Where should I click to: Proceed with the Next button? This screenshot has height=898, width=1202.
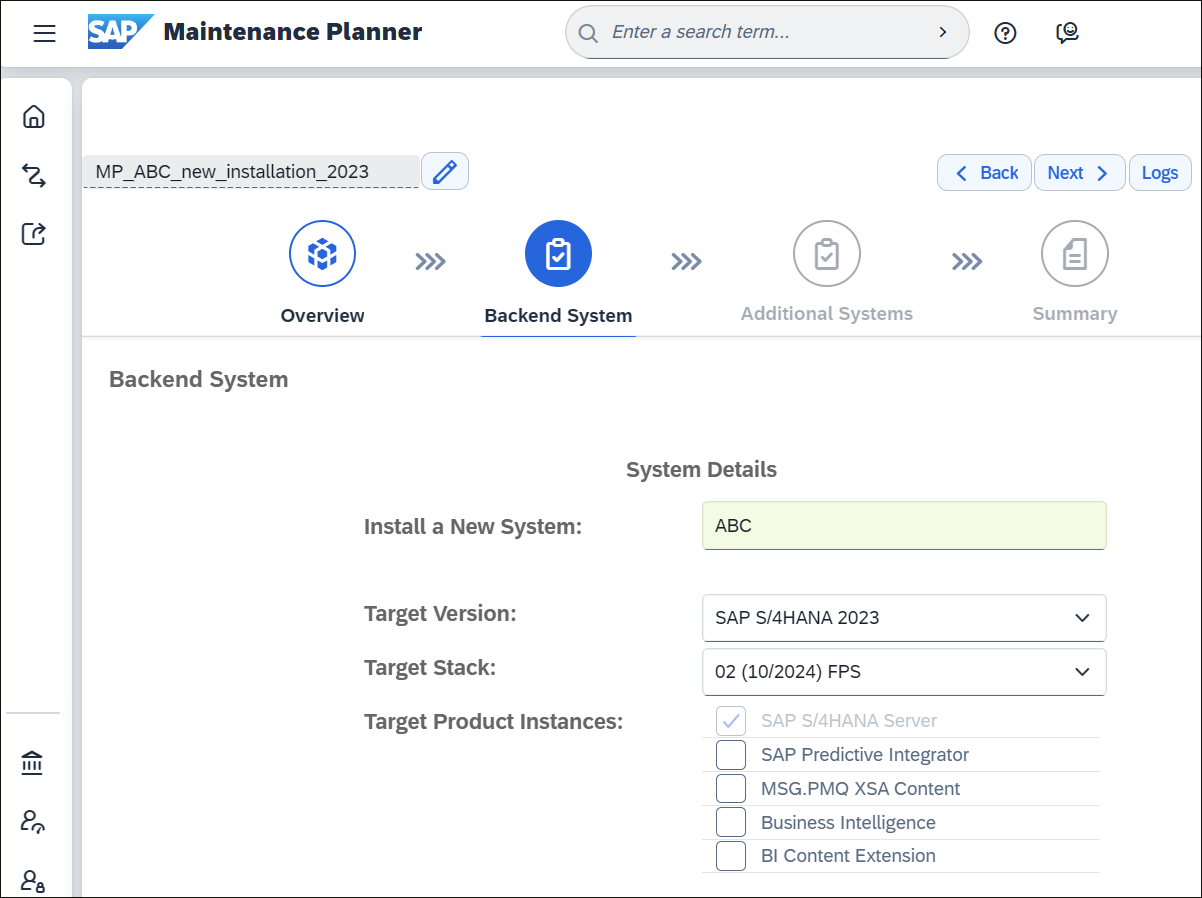pyautogui.click(x=1079, y=173)
